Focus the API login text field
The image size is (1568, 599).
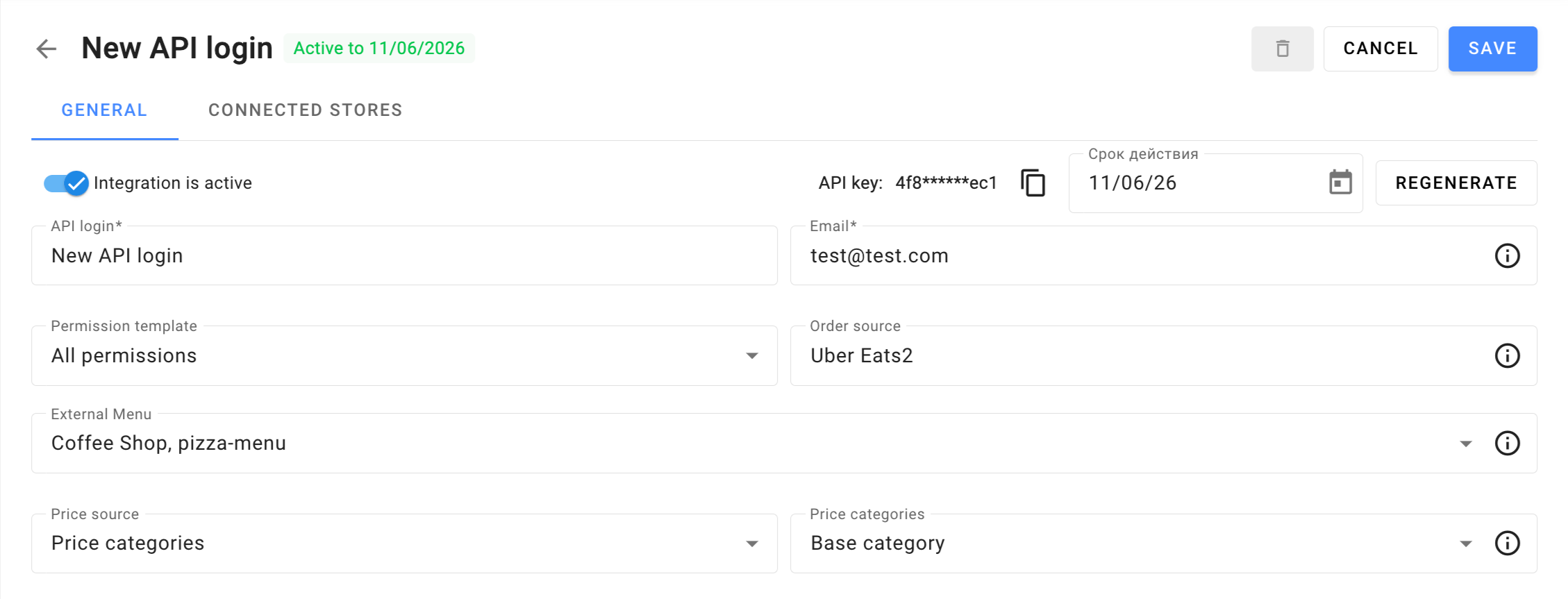point(403,256)
